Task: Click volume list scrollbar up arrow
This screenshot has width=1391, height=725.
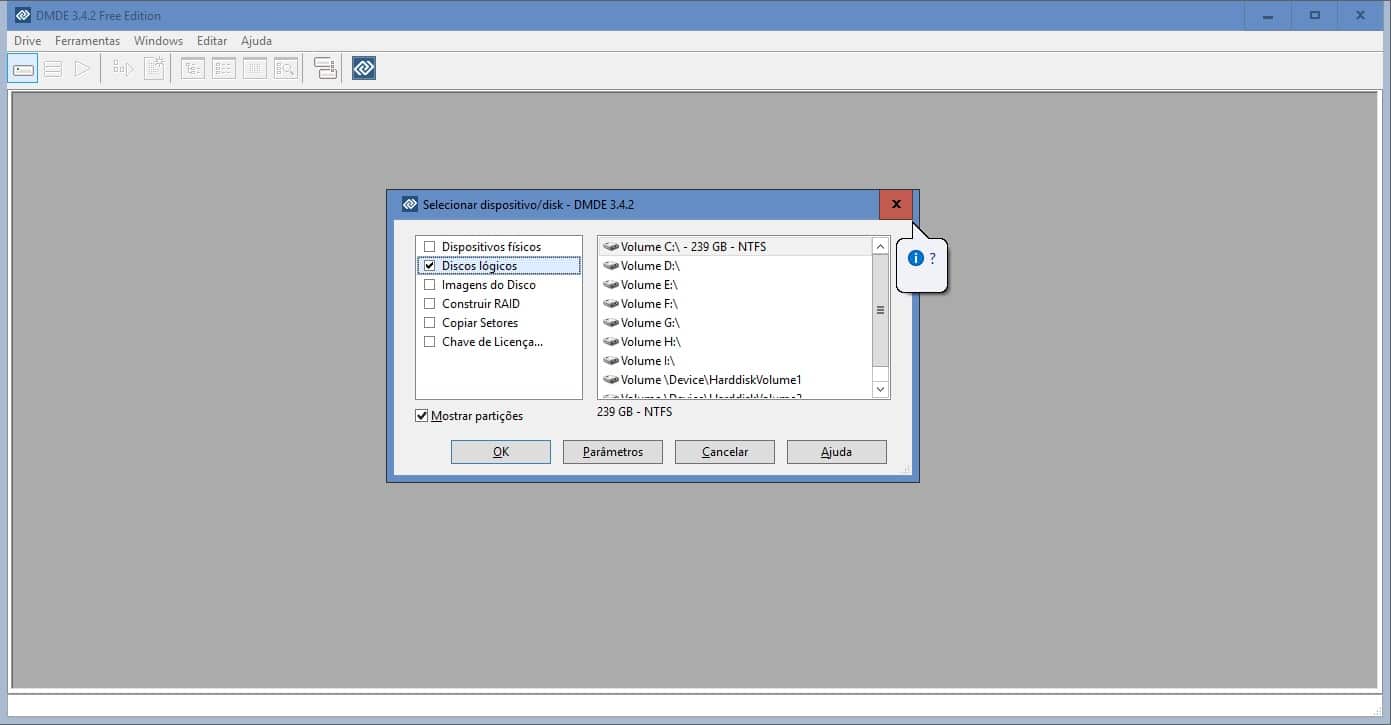Action: click(x=880, y=246)
